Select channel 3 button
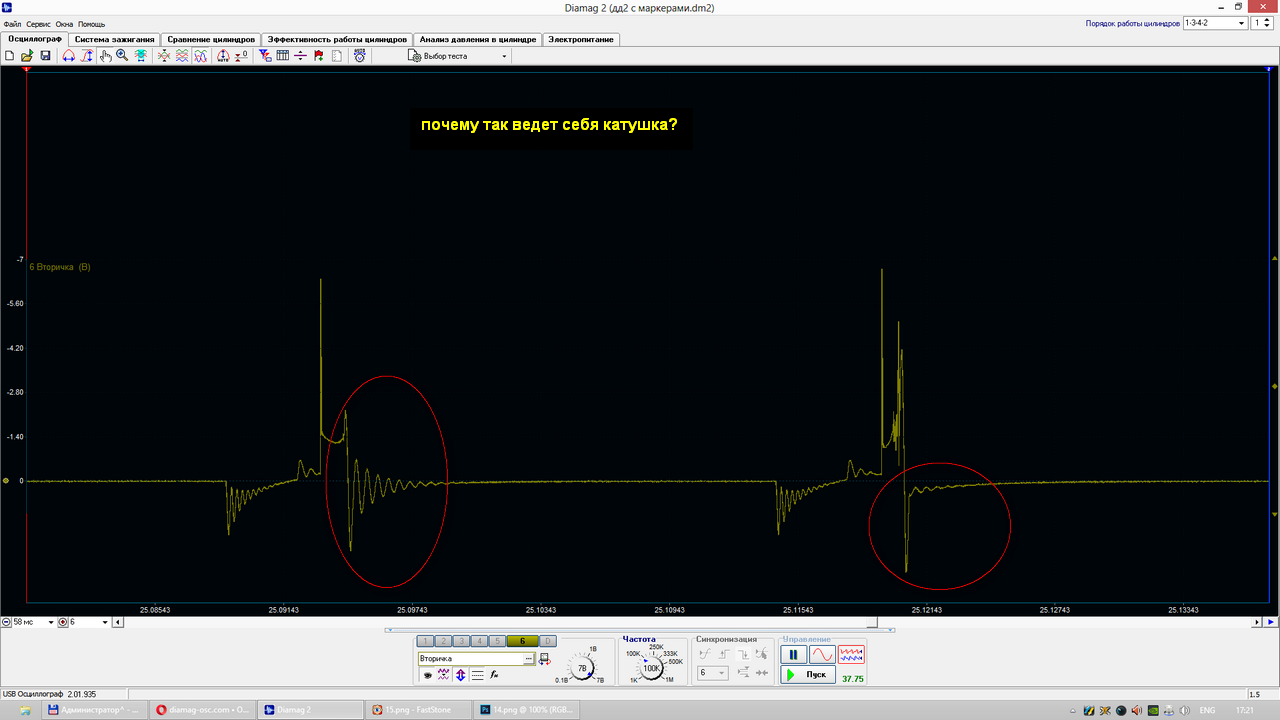The image size is (1280, 720). click(x=461, y=641)
